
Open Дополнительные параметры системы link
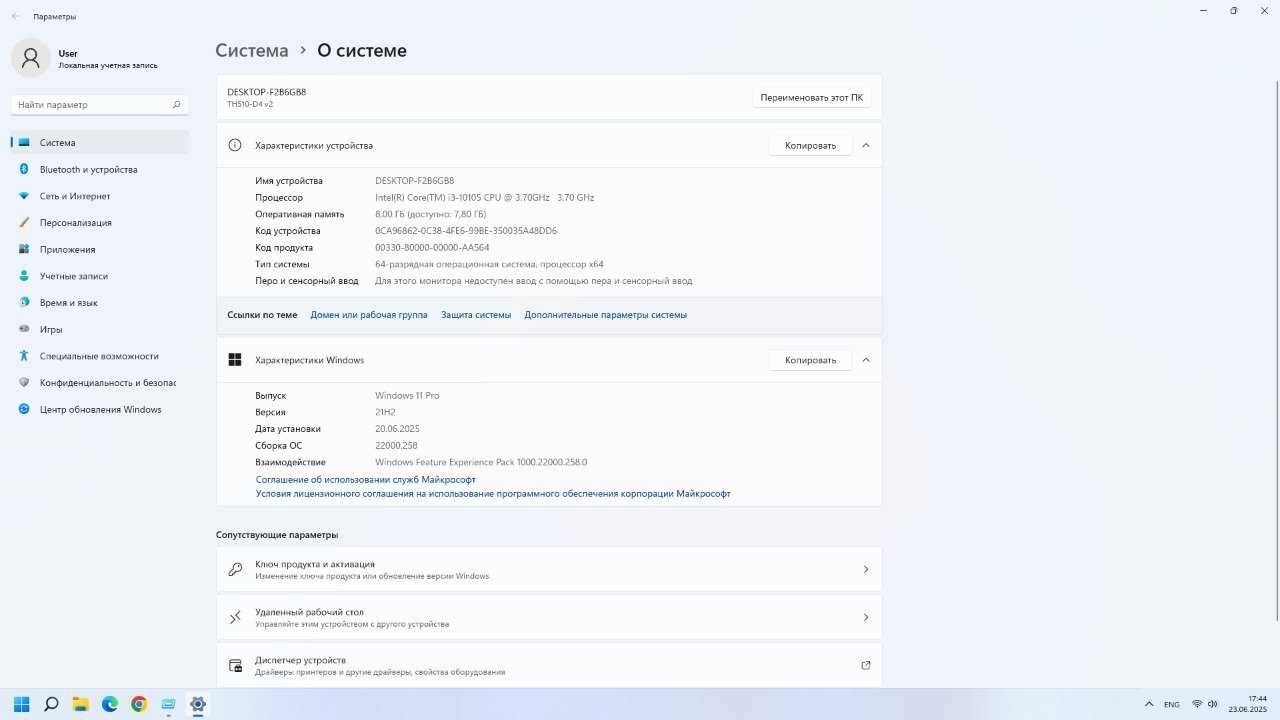(x=606, y=315)
